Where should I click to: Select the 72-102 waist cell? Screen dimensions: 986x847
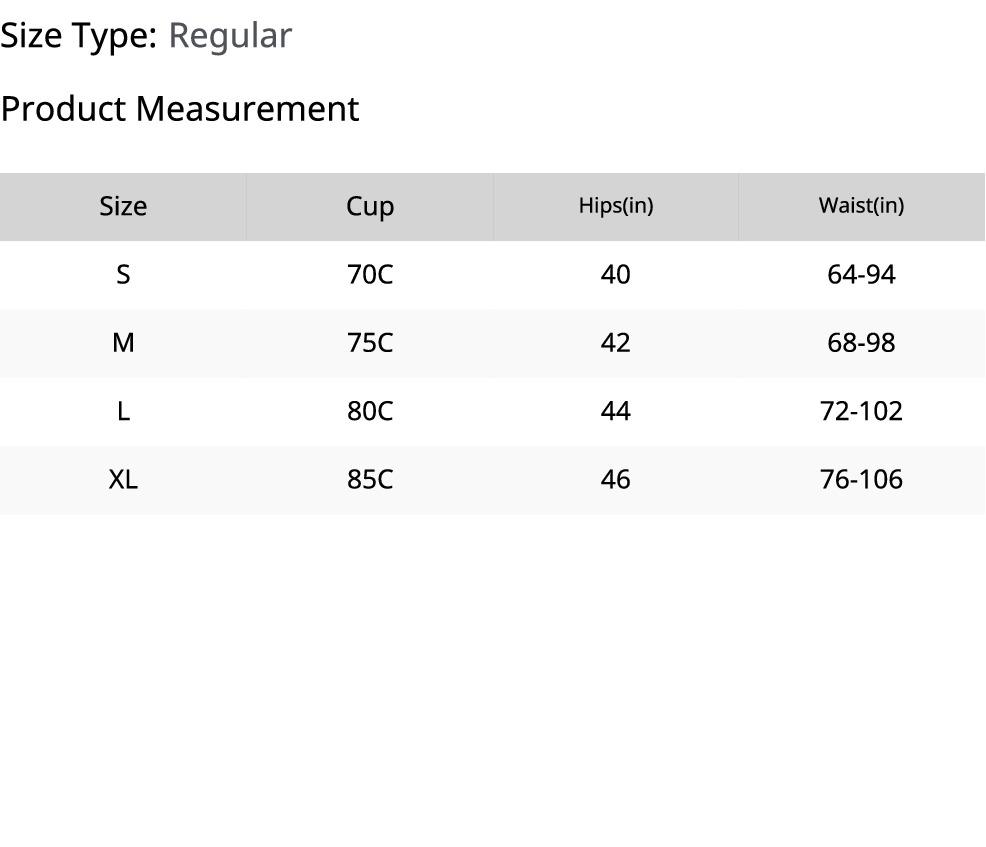(x=861, y=411)
